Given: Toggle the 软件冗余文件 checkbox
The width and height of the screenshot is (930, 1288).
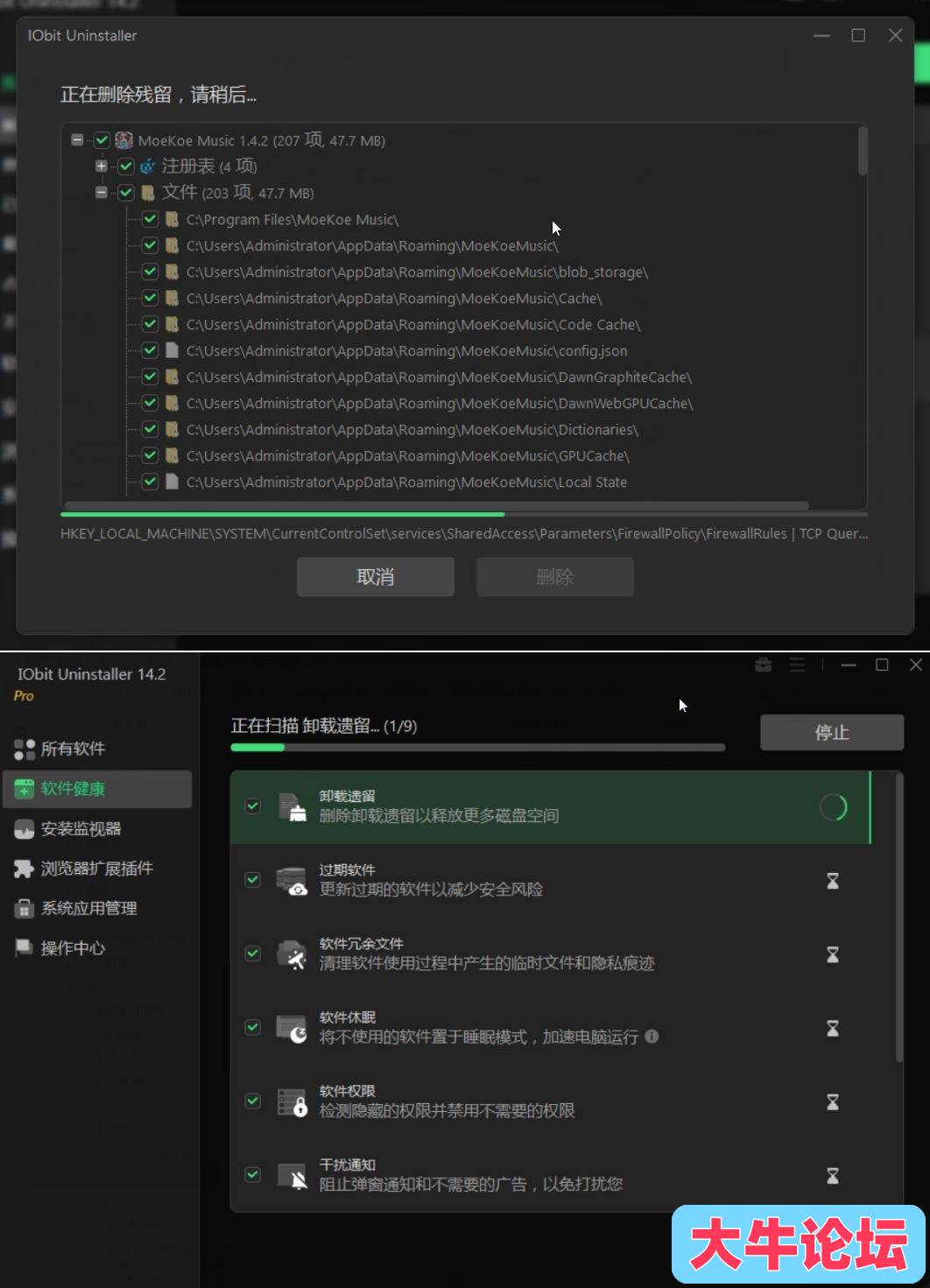Looking at the screenshot, I should click(253, 954).
